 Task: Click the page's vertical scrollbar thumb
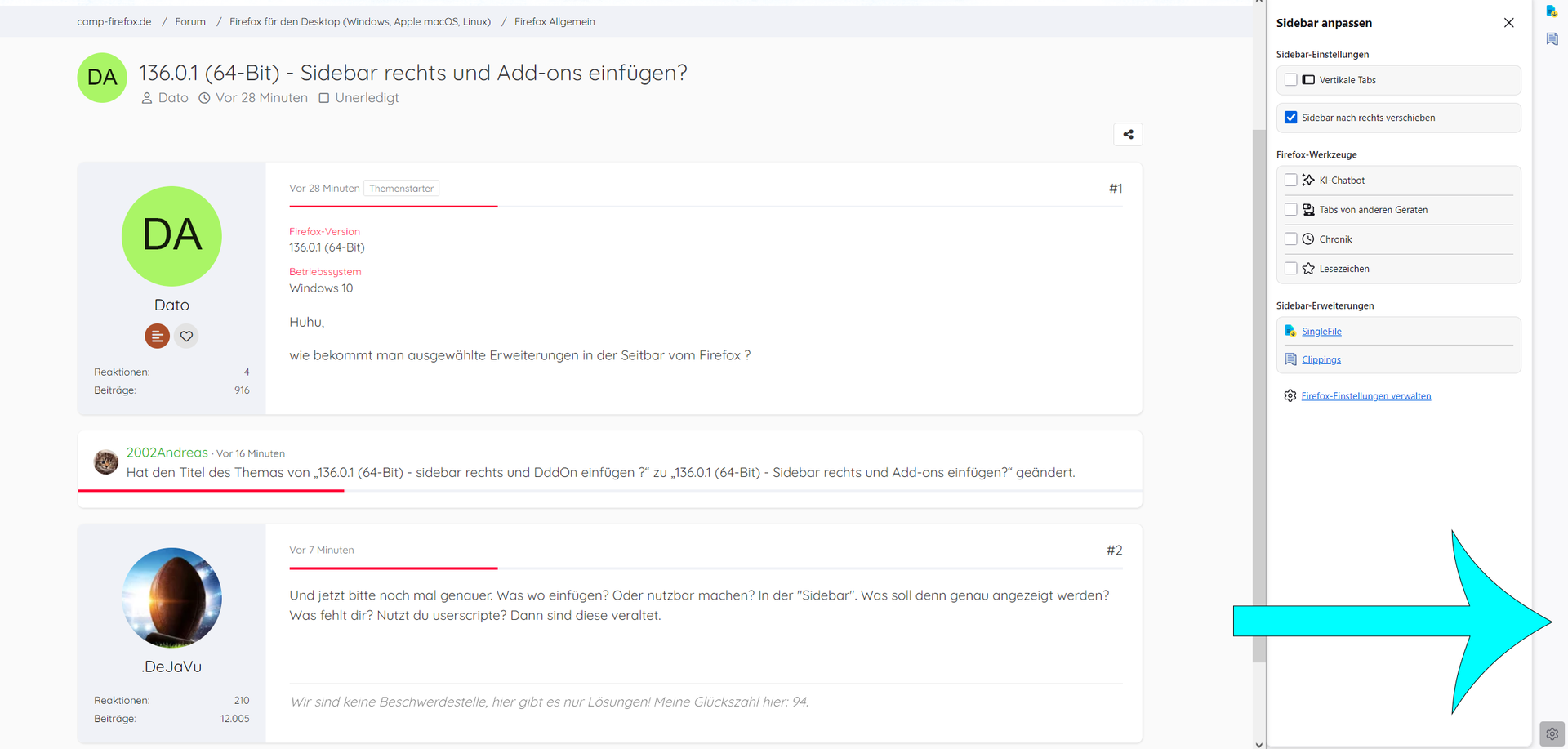pyautogui.click(x=1258, y=392)
